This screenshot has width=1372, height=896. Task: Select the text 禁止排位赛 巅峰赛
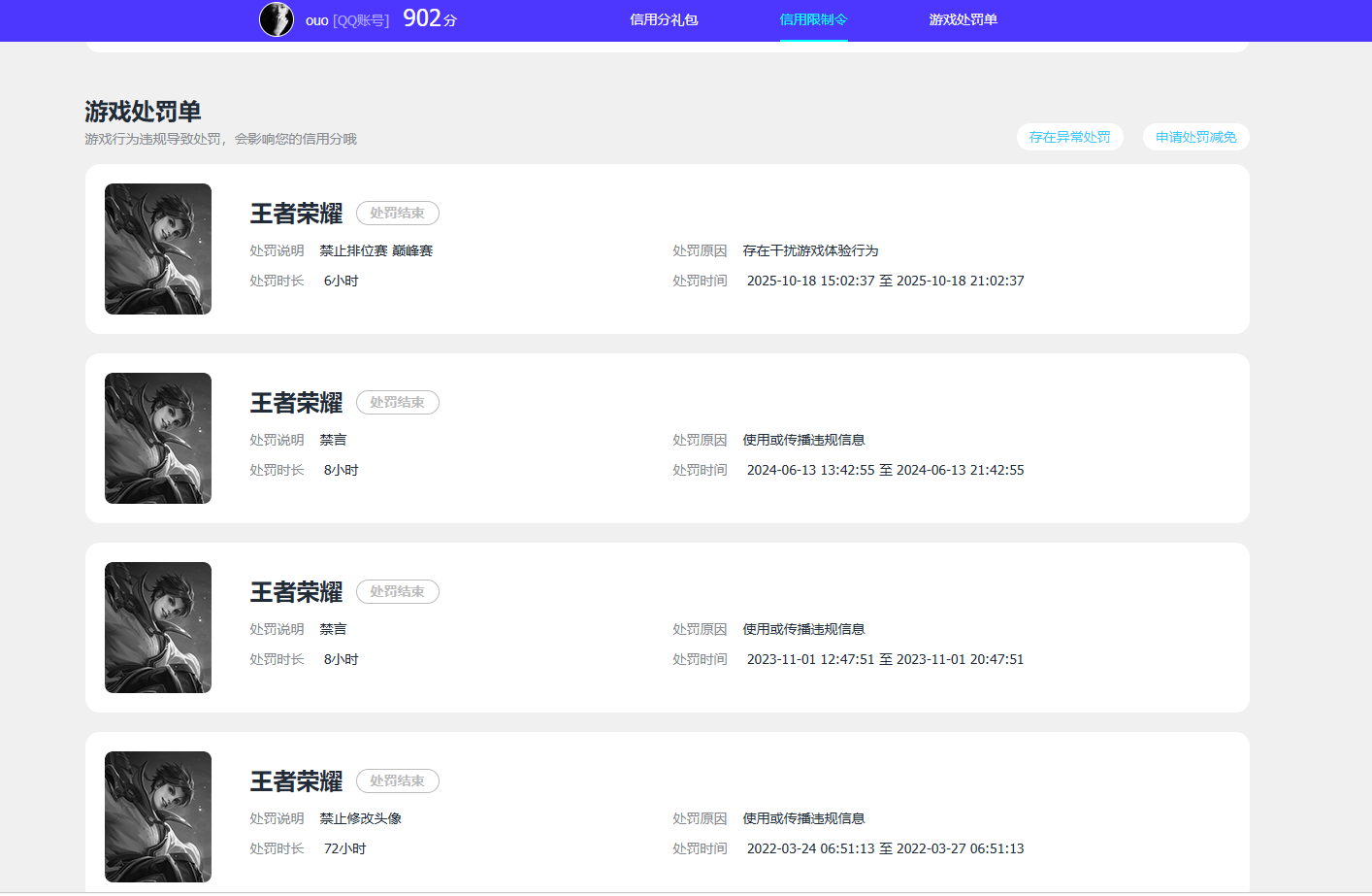(x=376, y=250)
